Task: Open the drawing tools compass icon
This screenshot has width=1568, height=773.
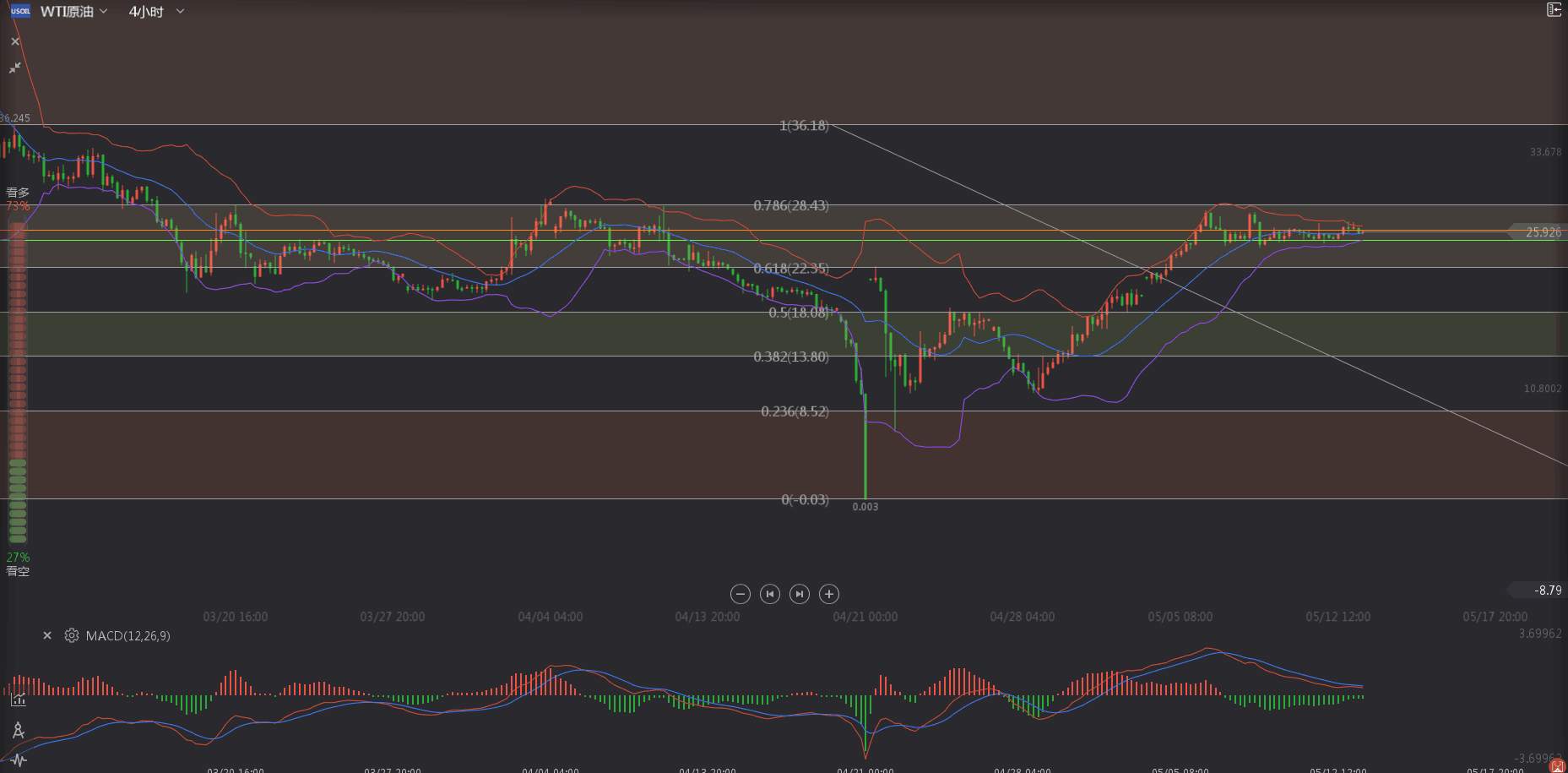Action: click(18, 730)
